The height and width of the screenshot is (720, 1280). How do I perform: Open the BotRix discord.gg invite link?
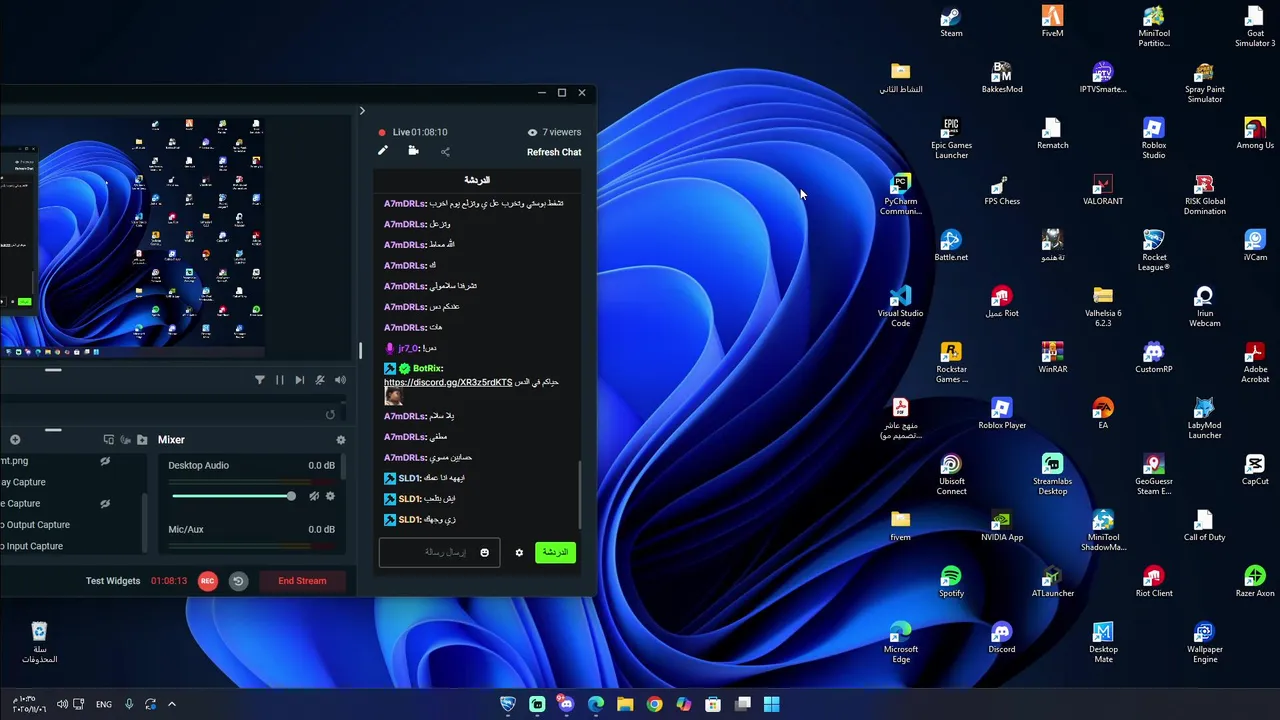pyautogui.click(x=448, y=382)
